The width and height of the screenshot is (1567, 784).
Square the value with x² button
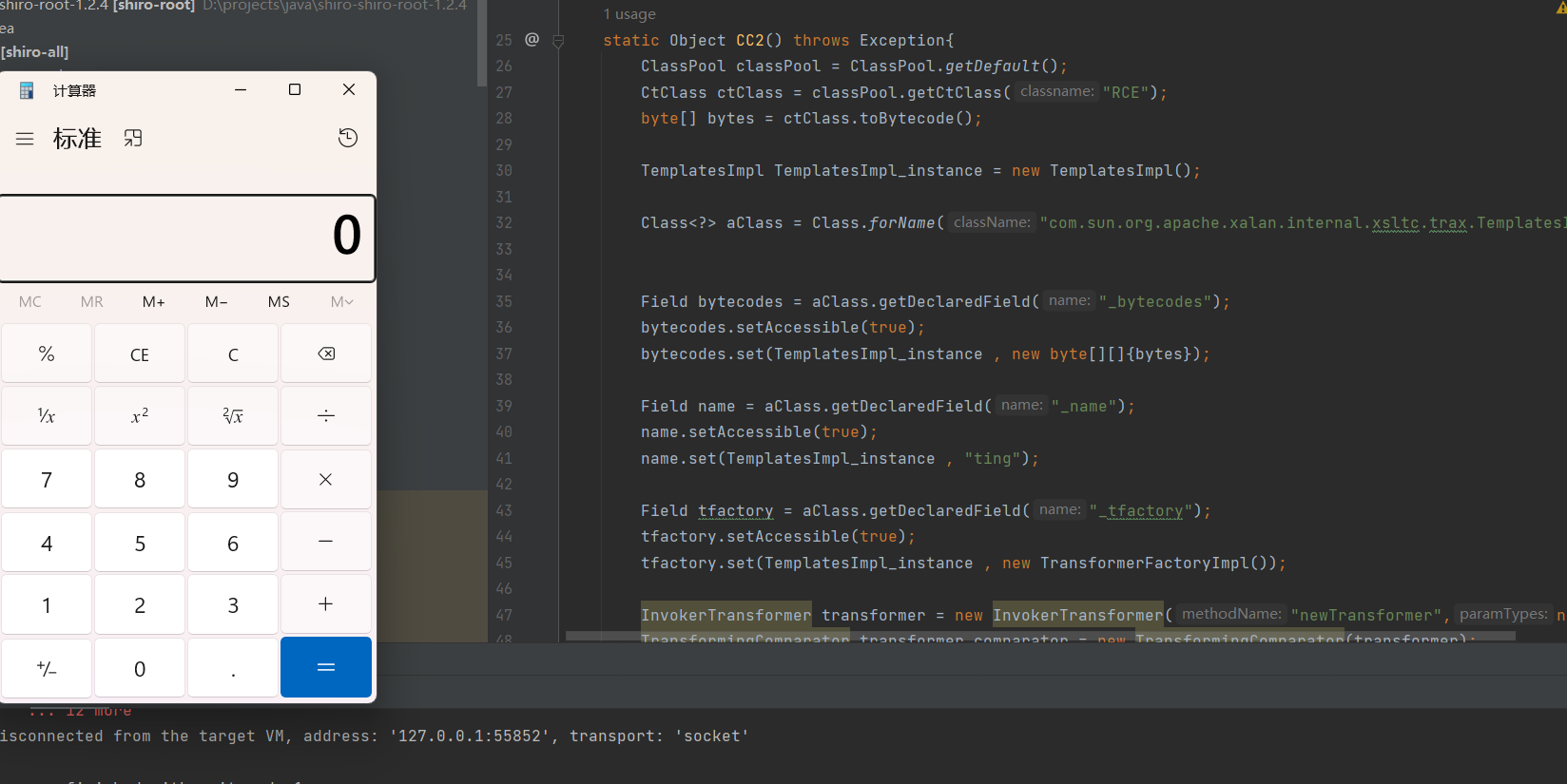140,415
